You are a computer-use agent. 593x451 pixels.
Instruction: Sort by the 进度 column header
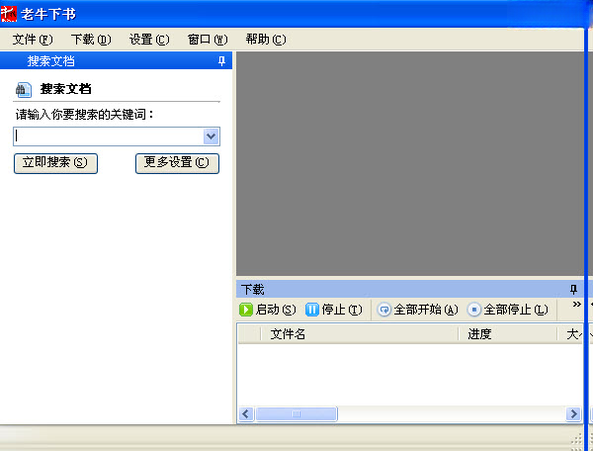(x=508, y=334)
